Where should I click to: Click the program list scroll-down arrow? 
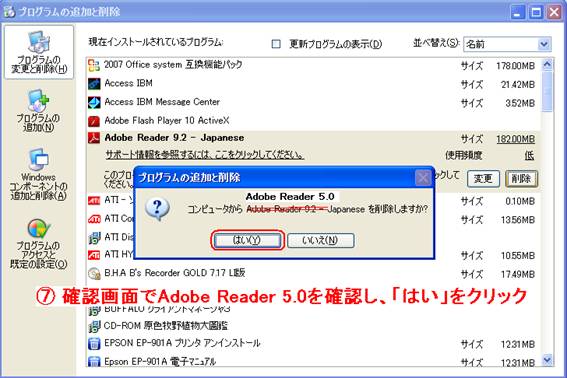(547, 360)
